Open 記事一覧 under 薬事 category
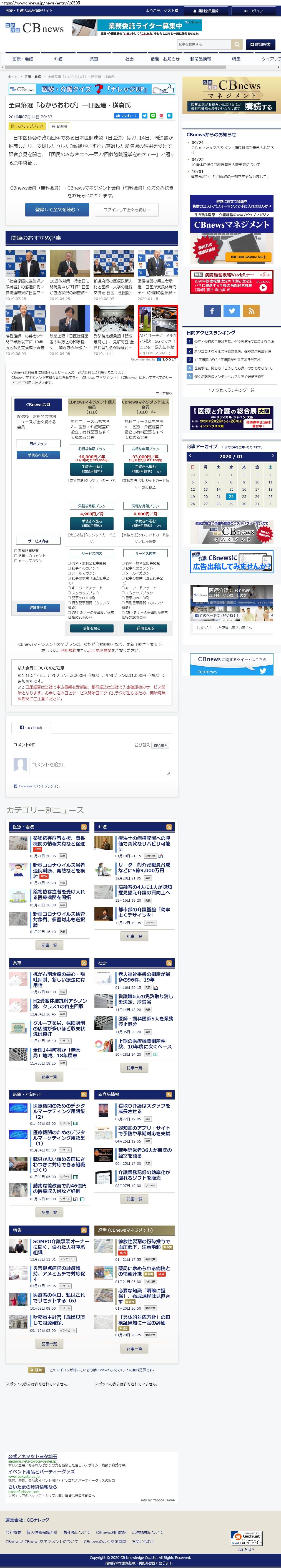This screenshot has height=1568, width=281. 49,1077
